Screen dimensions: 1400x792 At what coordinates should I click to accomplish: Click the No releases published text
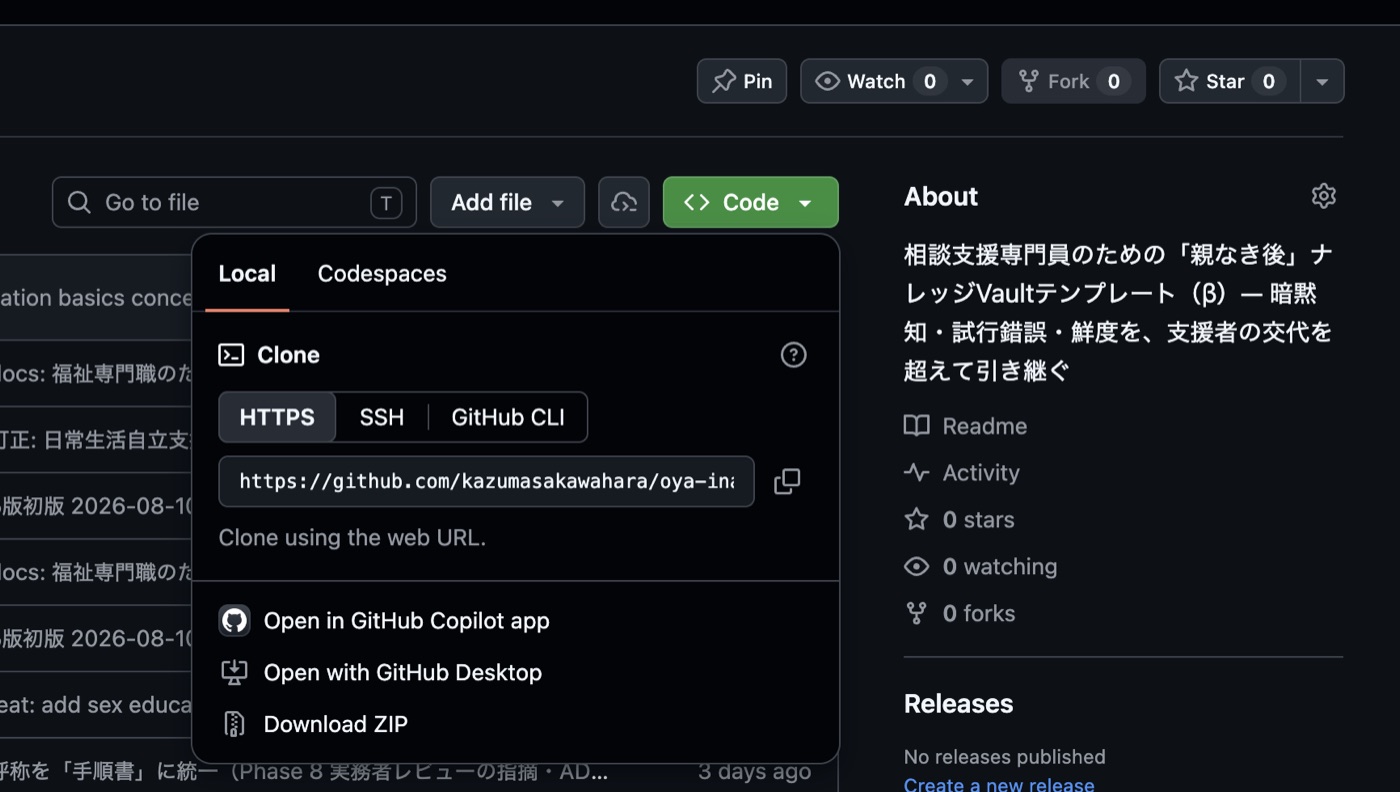[x=1005, y=757]
